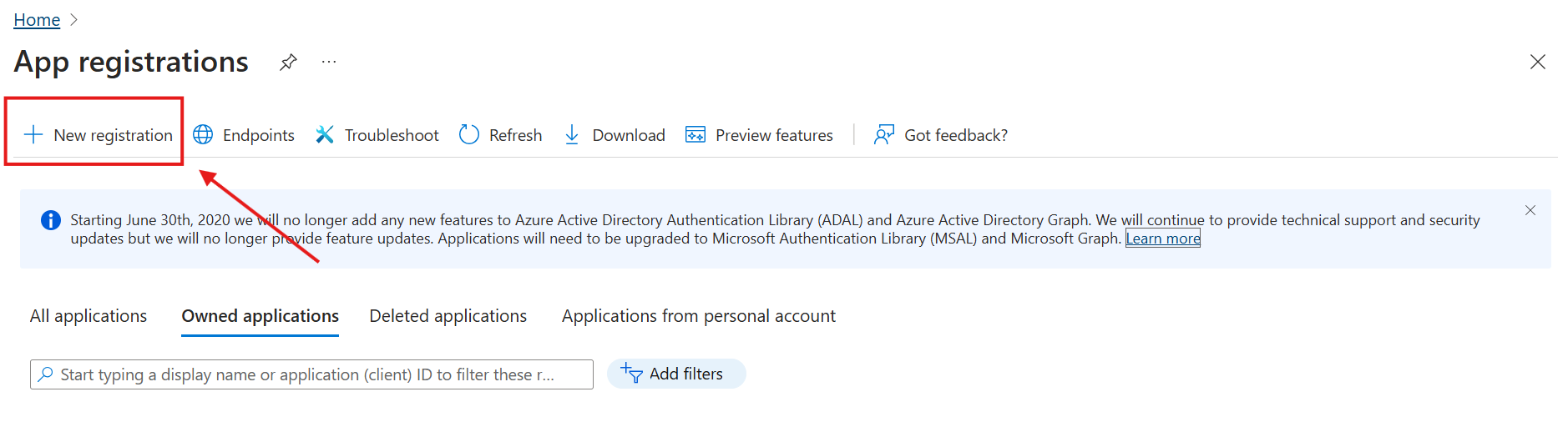Click the Got feedback person icon

(x=884, y=134)
